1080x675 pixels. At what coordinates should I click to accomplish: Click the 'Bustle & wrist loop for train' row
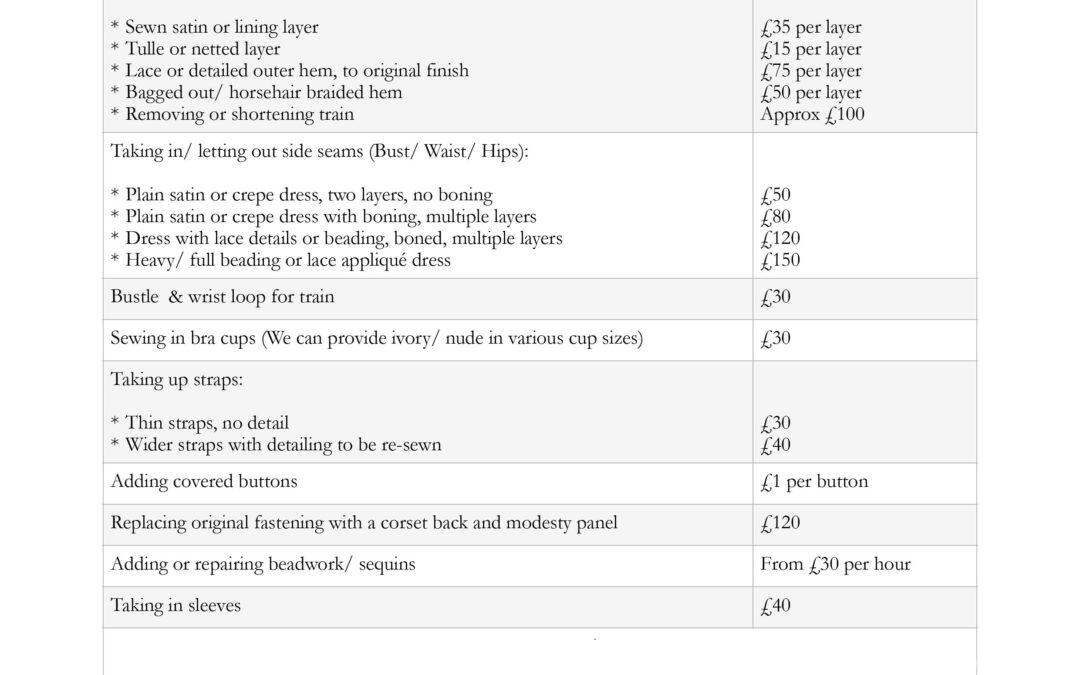click(x=222, y=297)
